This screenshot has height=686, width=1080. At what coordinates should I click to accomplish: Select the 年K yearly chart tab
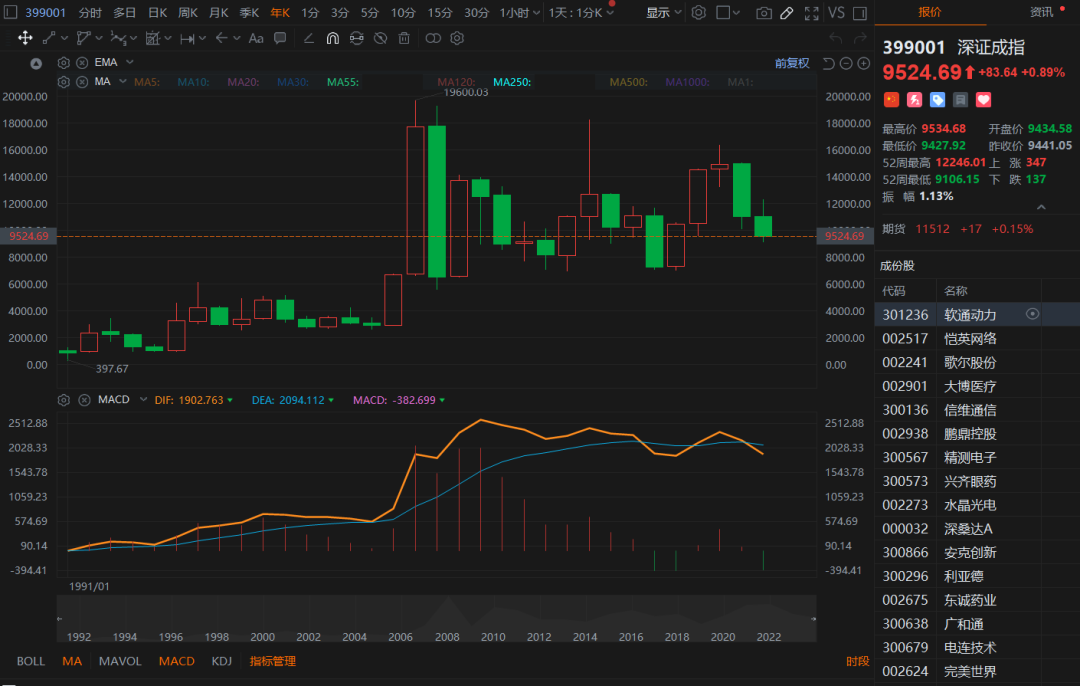click(x=280, y=12)
